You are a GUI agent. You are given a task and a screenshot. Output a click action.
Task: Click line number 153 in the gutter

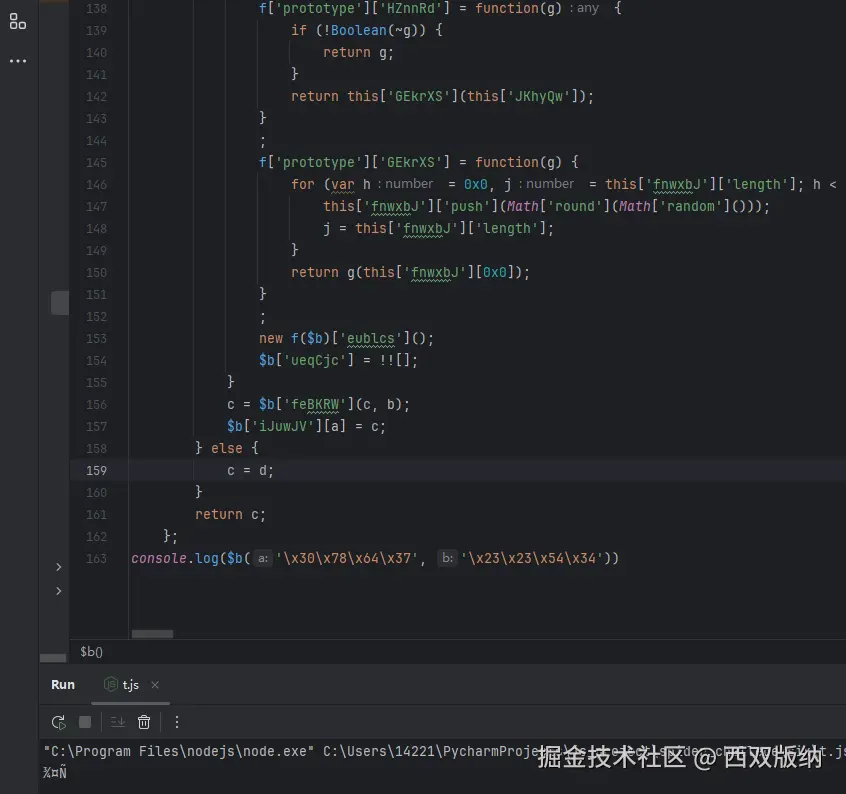click(96, 339)
